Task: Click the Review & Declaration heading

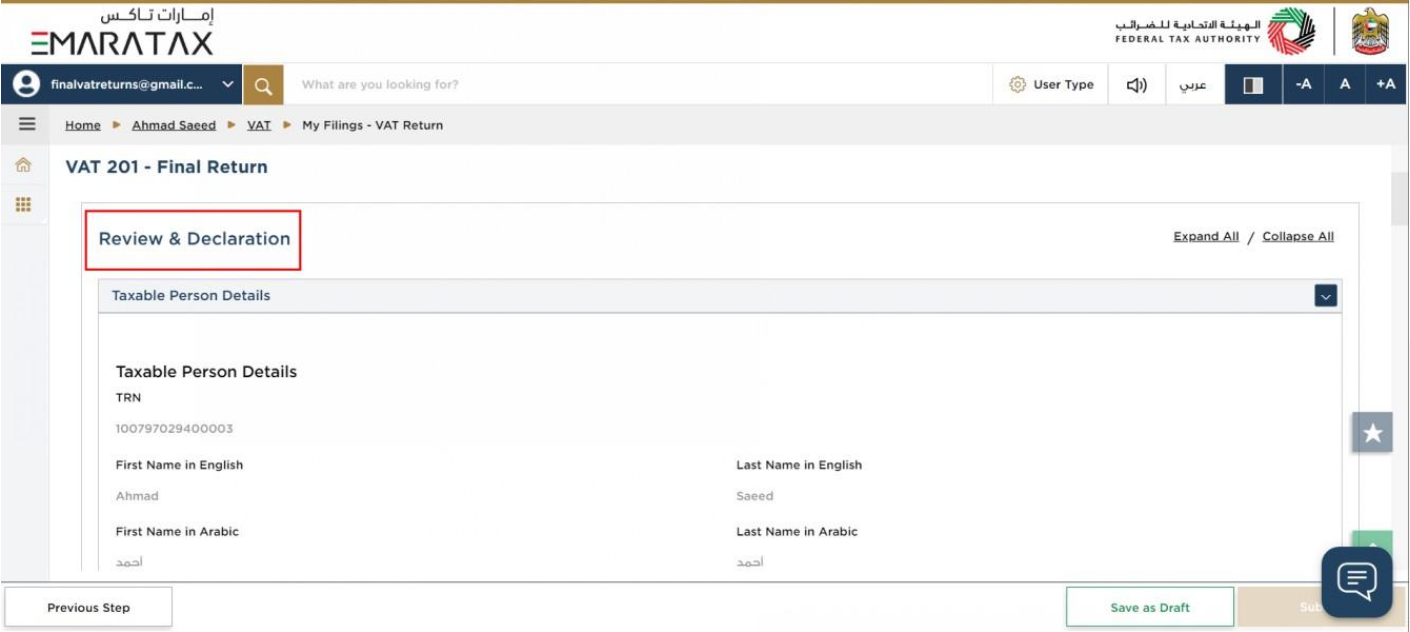Action: [x=194, y=239]
